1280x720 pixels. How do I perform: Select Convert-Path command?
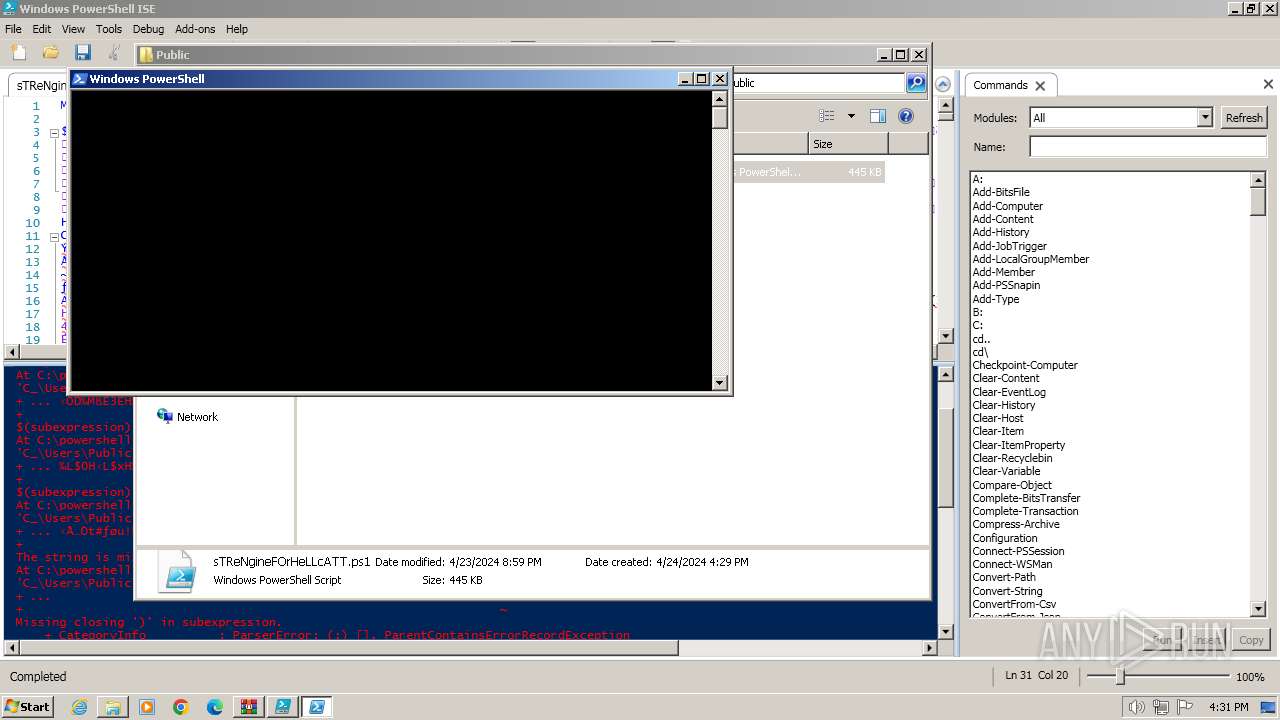point(1003,577)
